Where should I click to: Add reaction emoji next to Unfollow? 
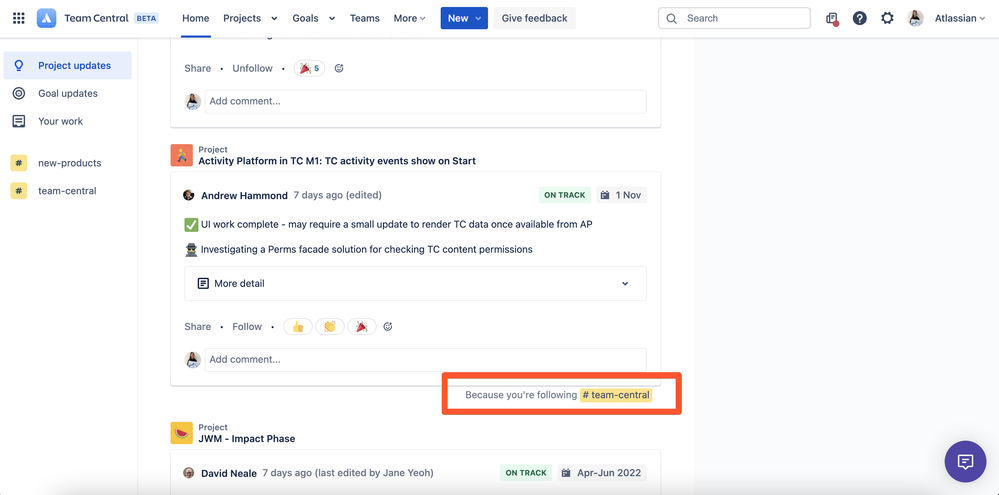(x=339, y=68)
